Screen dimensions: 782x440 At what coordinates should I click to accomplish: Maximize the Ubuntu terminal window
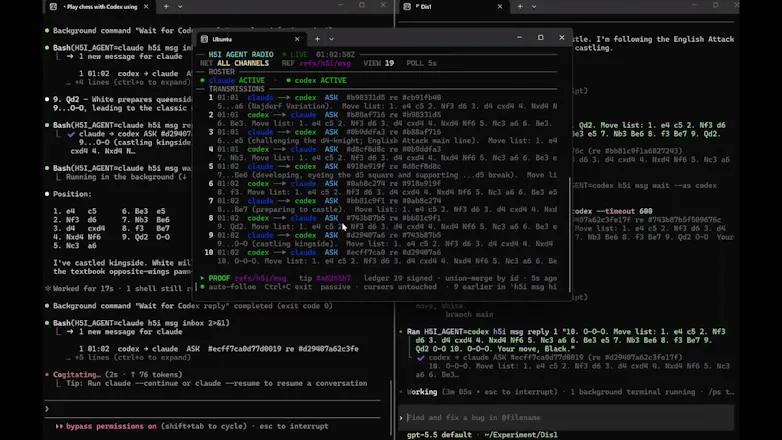[541, 37]
